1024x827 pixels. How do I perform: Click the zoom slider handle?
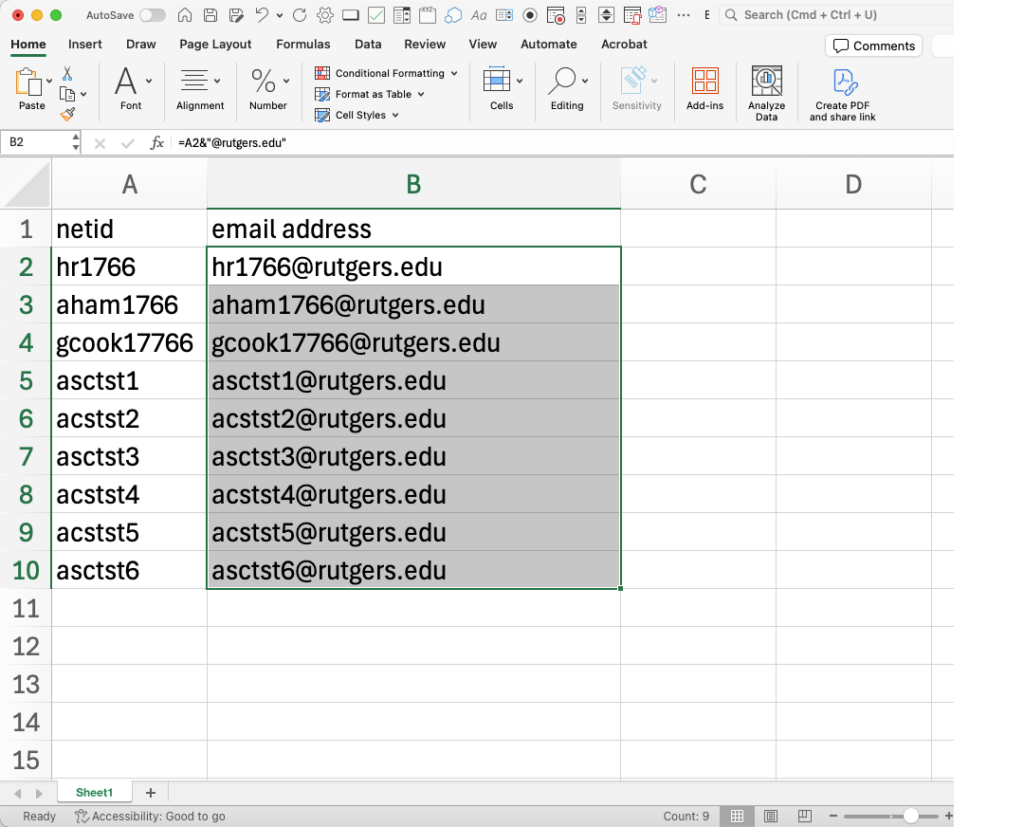tap(910, 816)
